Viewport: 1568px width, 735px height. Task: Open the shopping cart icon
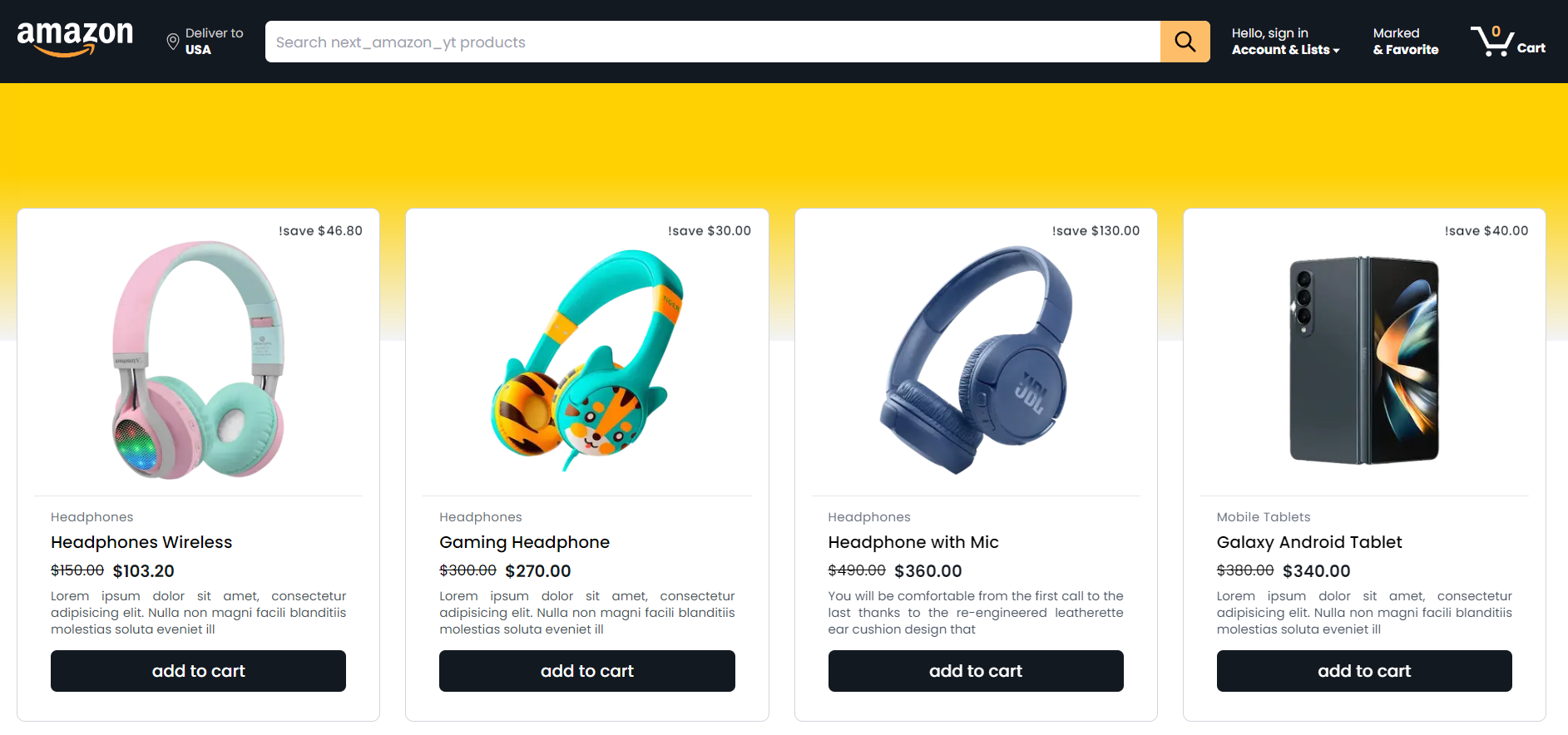1493,41
